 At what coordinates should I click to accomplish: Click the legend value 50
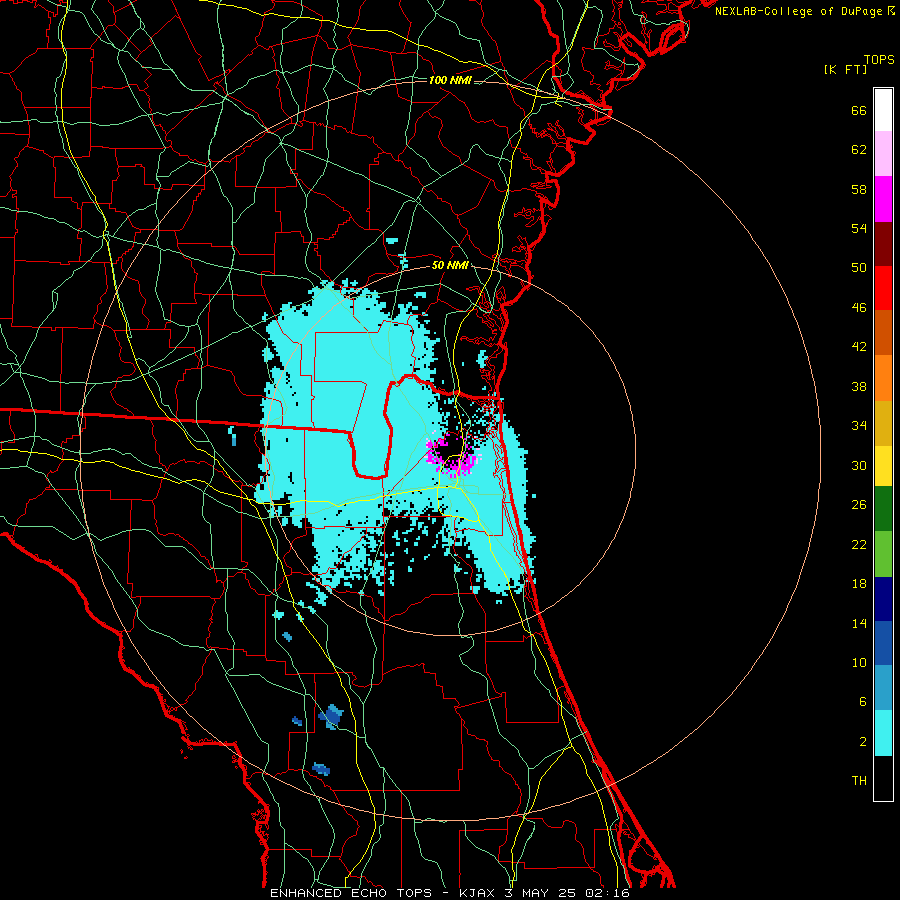point(859,268)
